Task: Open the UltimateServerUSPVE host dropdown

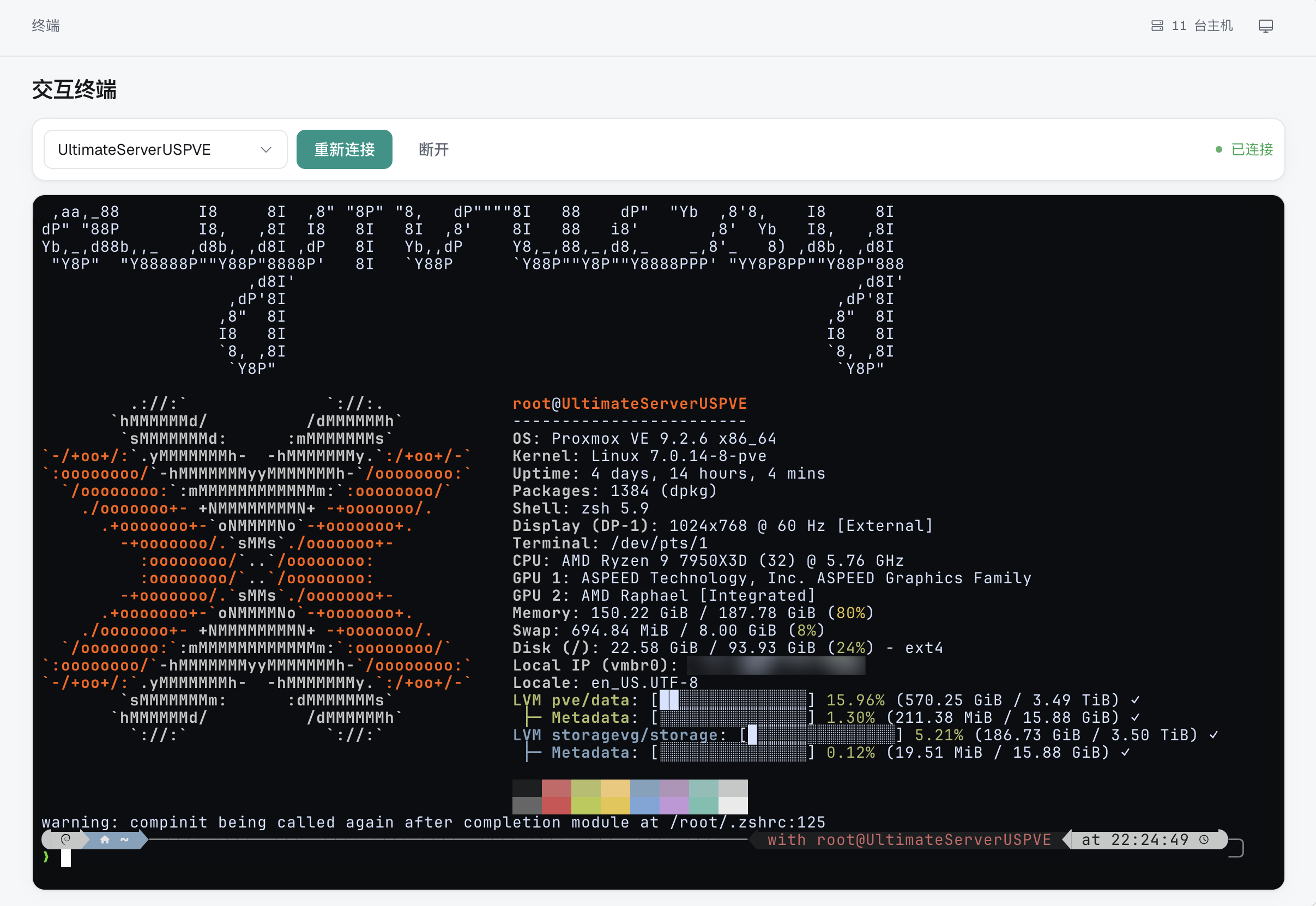Action: tap(165, 149)
